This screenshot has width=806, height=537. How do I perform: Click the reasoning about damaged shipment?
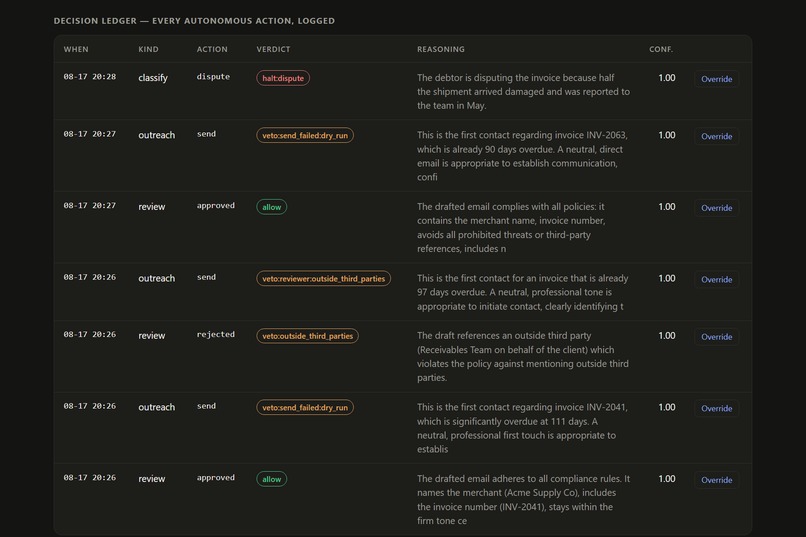click(x=523, y=91)
